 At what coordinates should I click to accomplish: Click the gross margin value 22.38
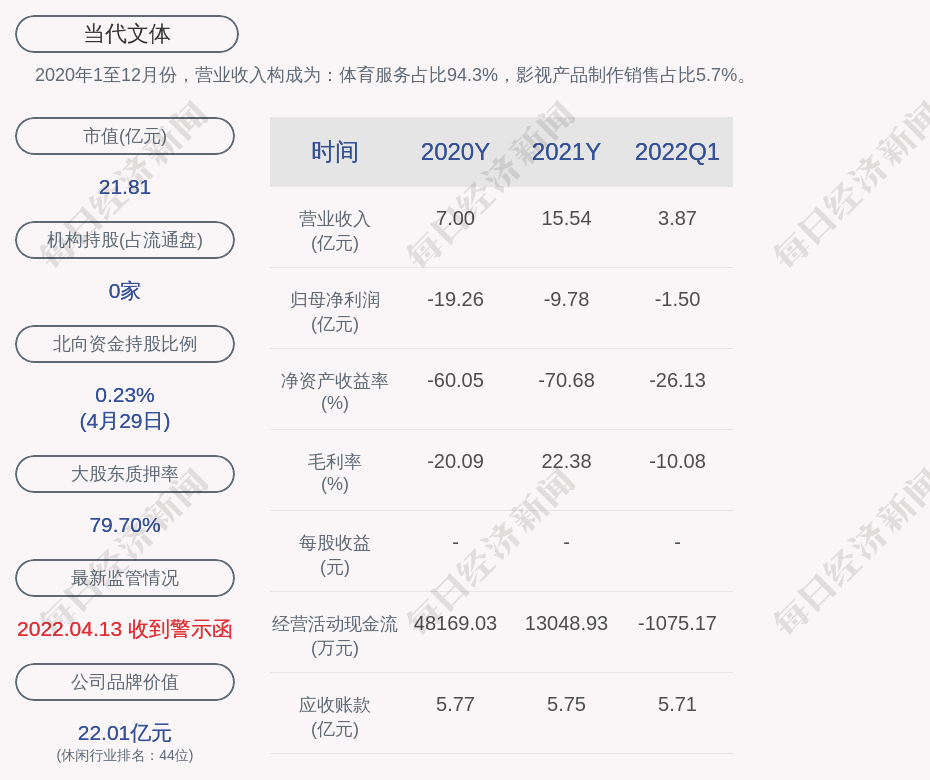tap(566, 461)
